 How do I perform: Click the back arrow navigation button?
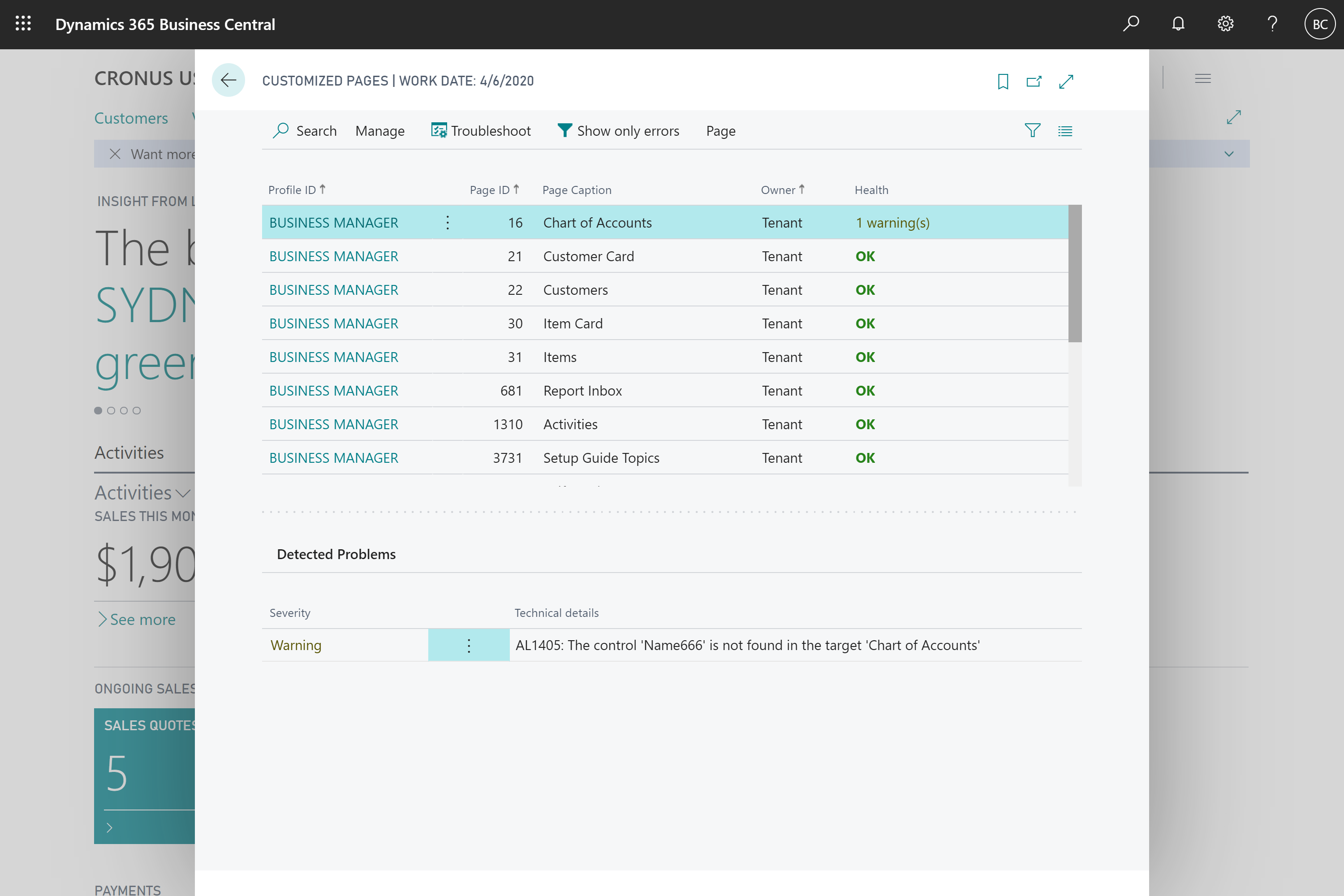pyautogui.click(x=228, y=80)
